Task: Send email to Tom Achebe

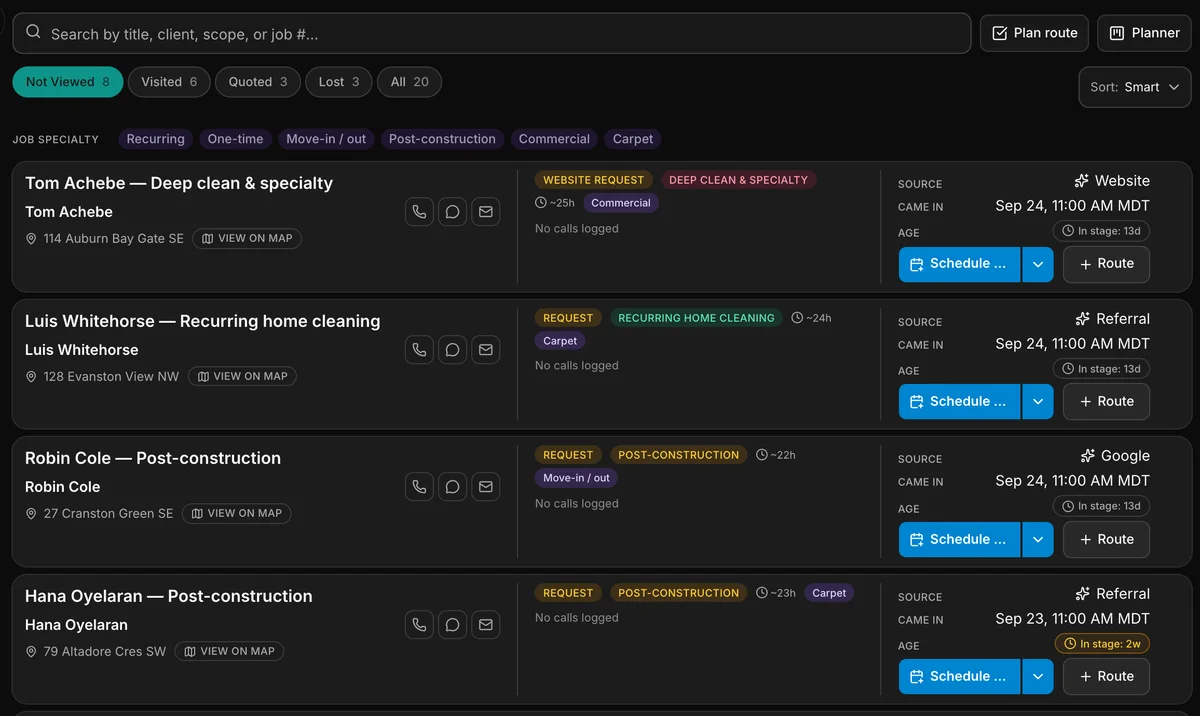Action: pos(486,212)
